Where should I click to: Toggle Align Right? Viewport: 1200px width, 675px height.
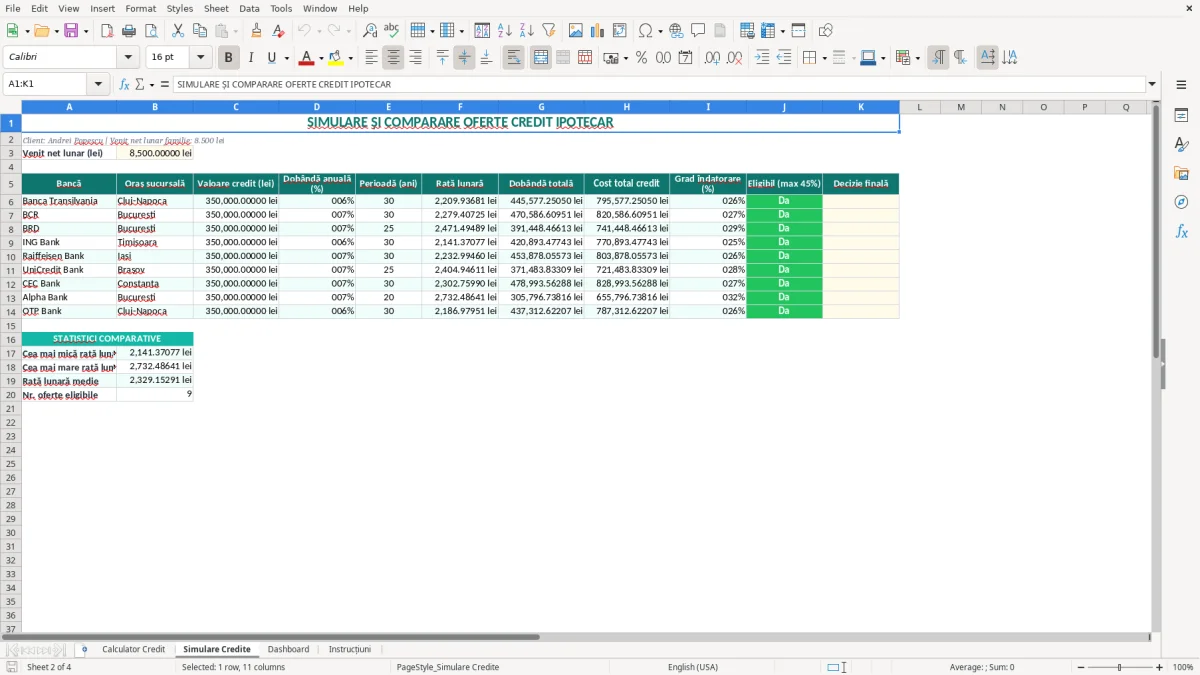(x=415, y=58)
